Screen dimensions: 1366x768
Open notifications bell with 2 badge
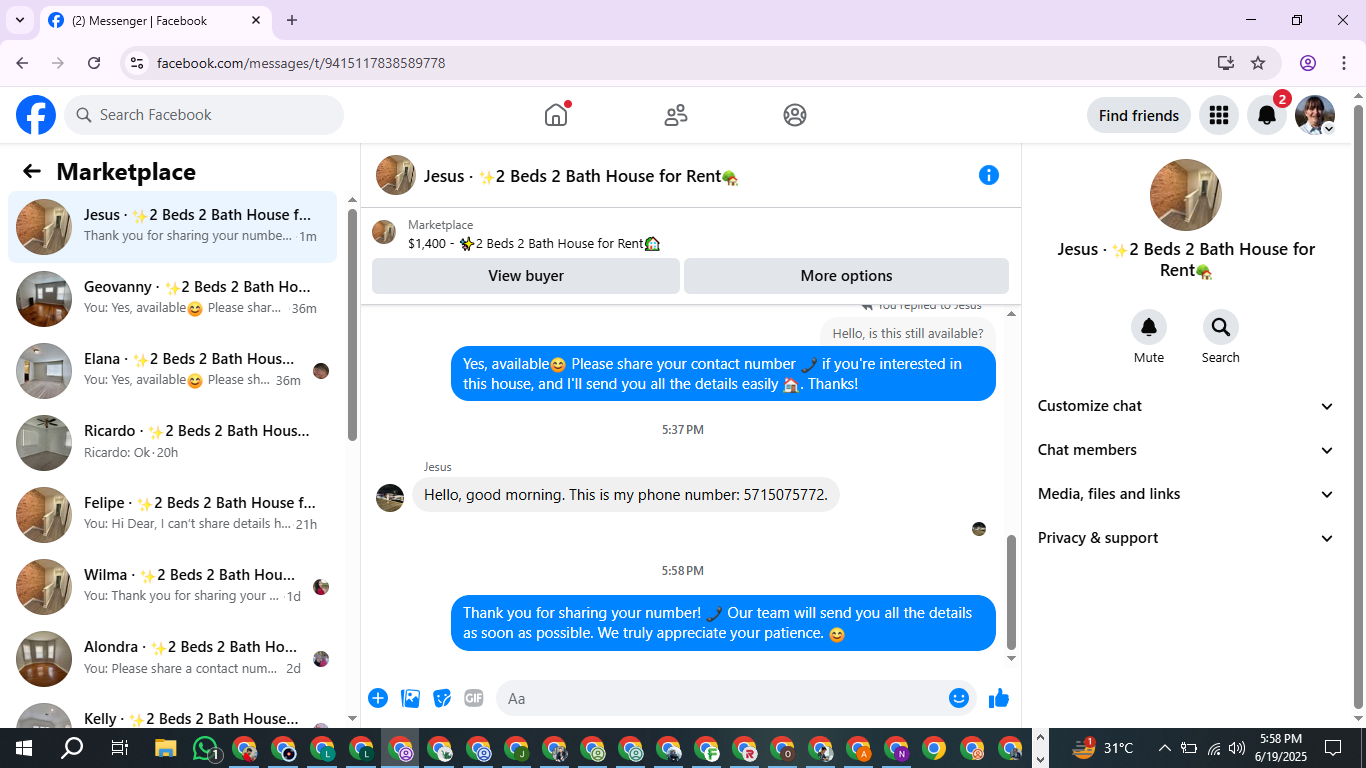(1267, 115)
